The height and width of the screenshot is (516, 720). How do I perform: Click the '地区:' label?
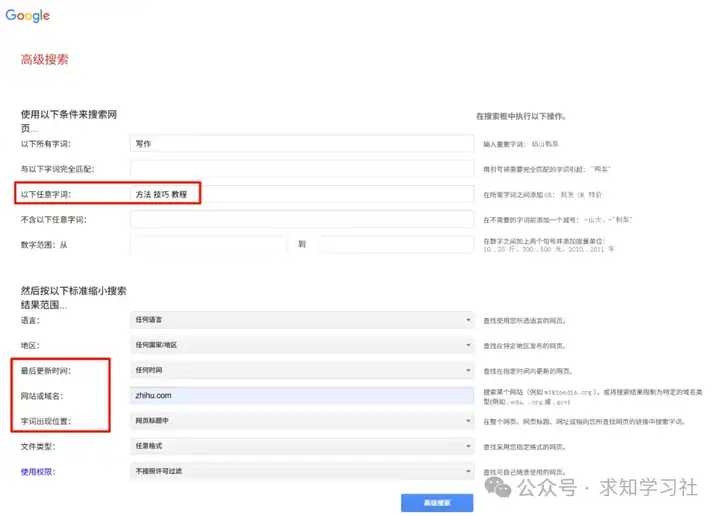(x=30, y=346)
